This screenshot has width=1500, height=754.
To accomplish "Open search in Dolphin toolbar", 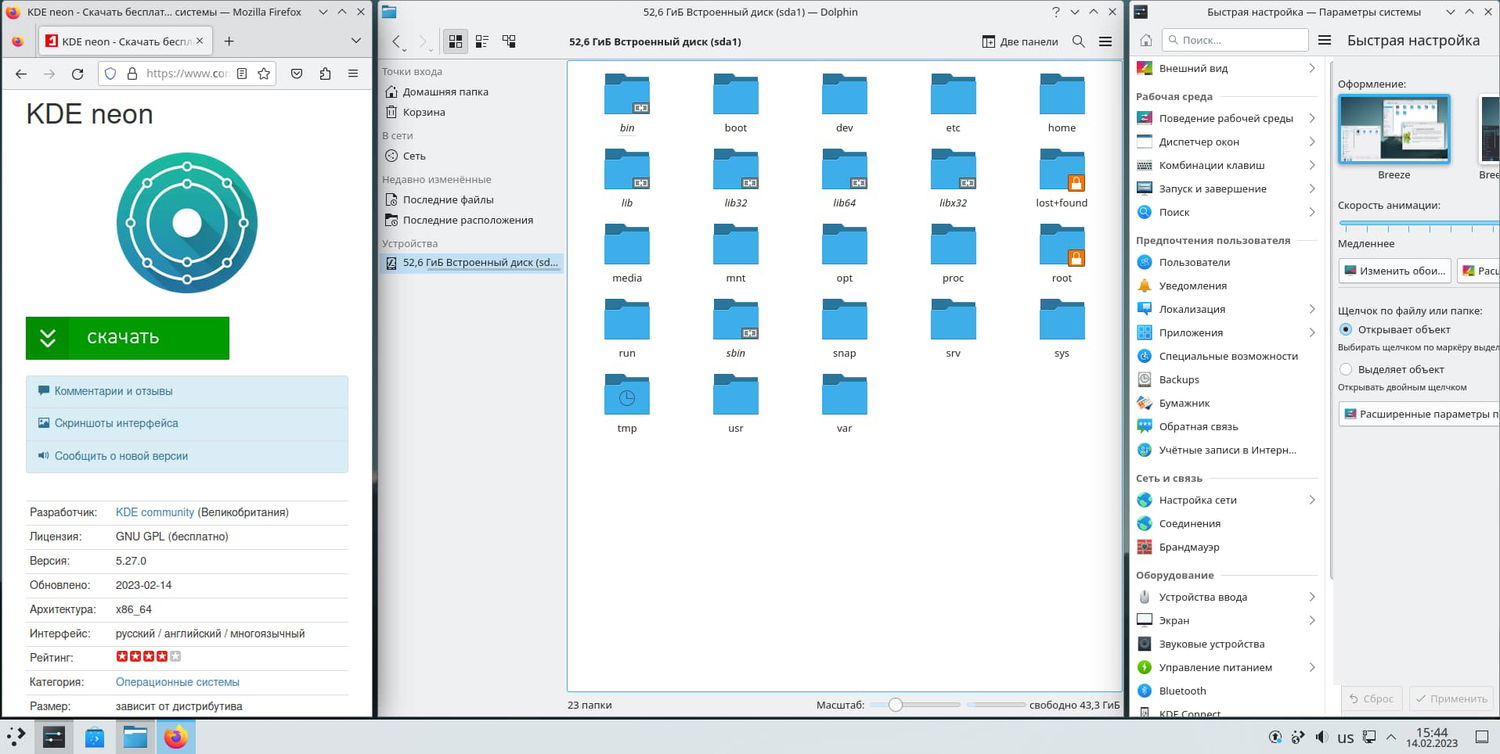I will (x=1079, y=42).
